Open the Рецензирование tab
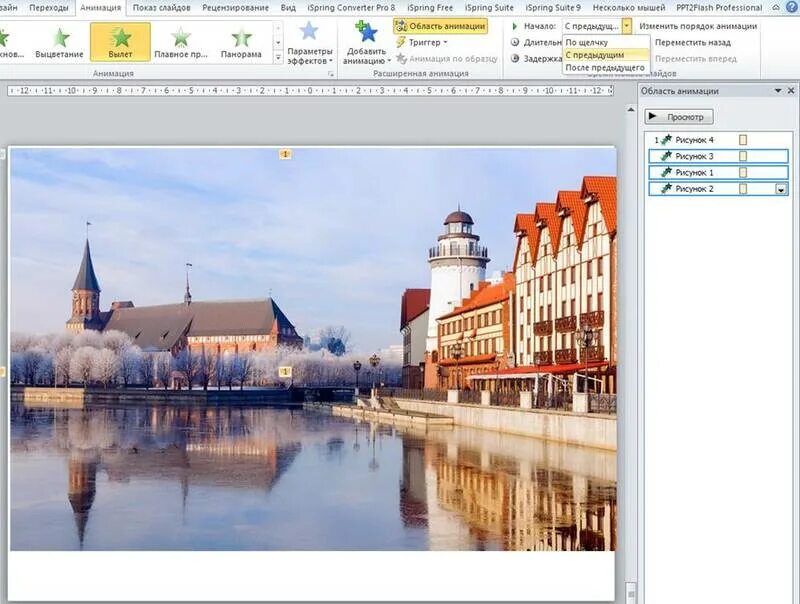The height and width of the screenshot is (604, 800). click(235, 8)
